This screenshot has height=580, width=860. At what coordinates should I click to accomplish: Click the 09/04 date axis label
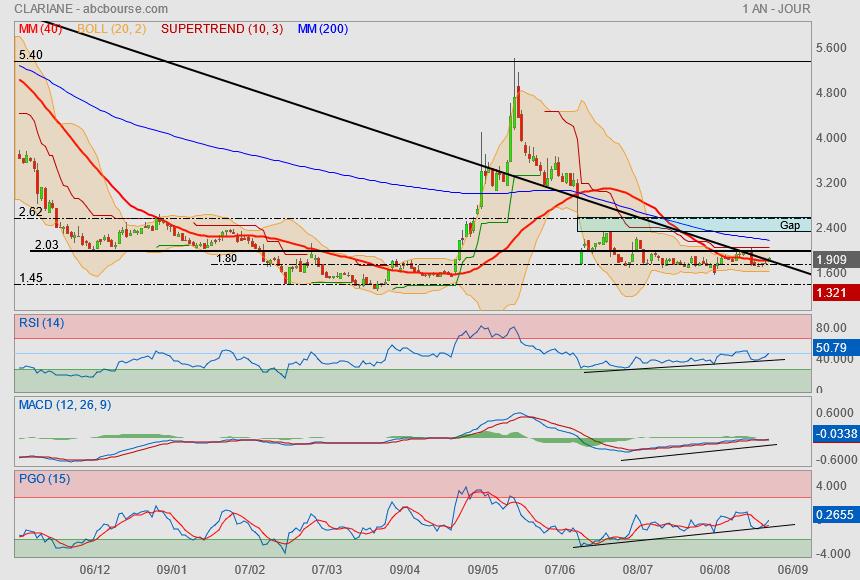(x=405, y=570)
